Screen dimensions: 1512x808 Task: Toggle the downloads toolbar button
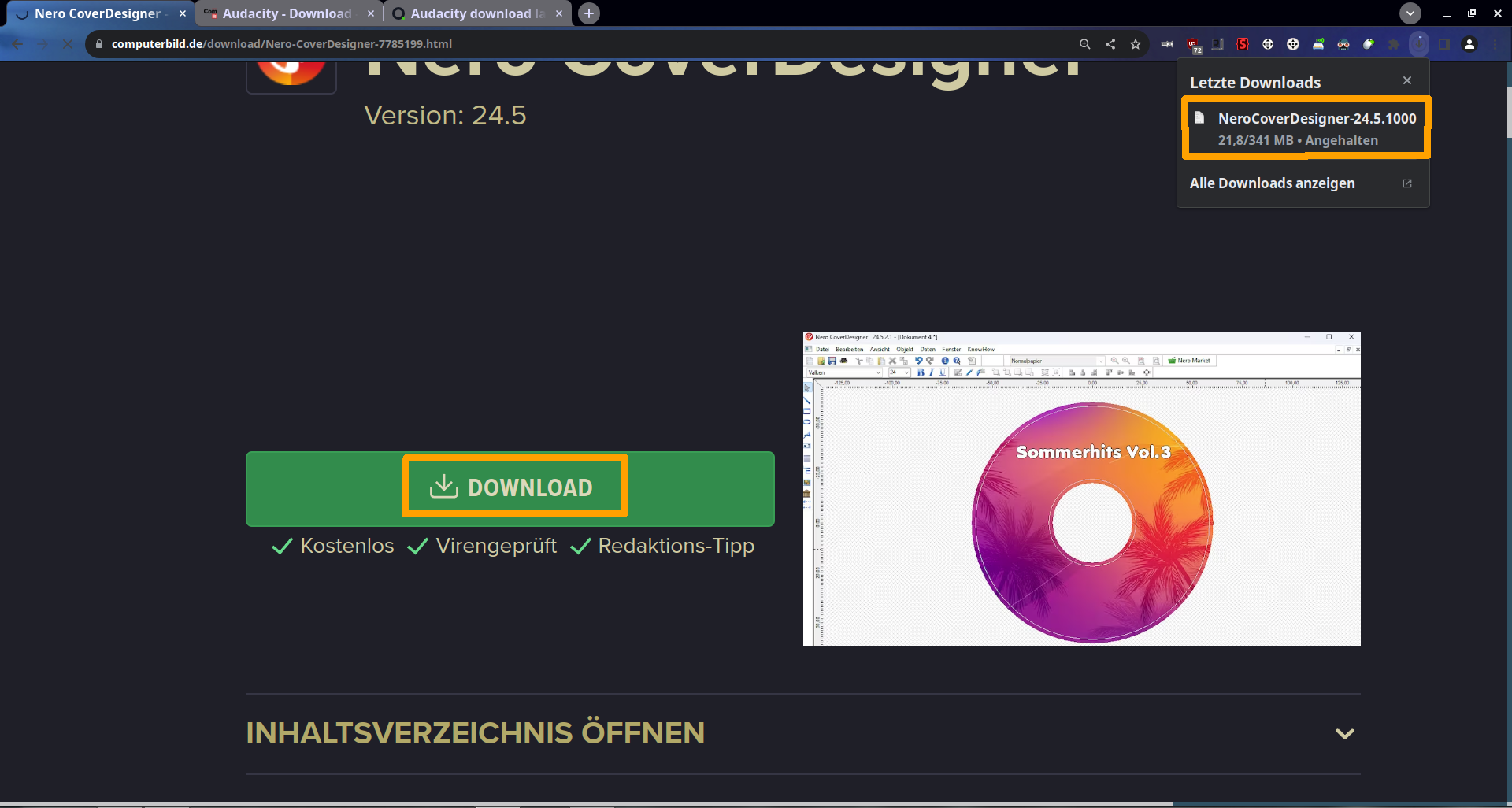[1419, 44]
